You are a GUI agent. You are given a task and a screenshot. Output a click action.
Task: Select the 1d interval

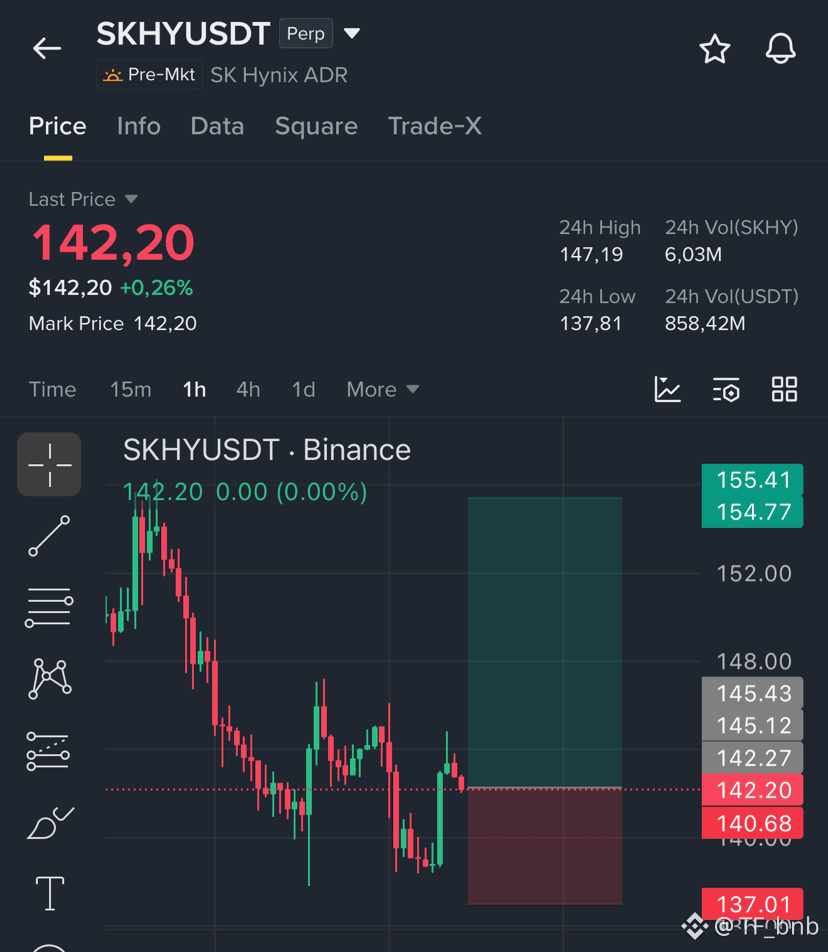click(x=304, y=389)
